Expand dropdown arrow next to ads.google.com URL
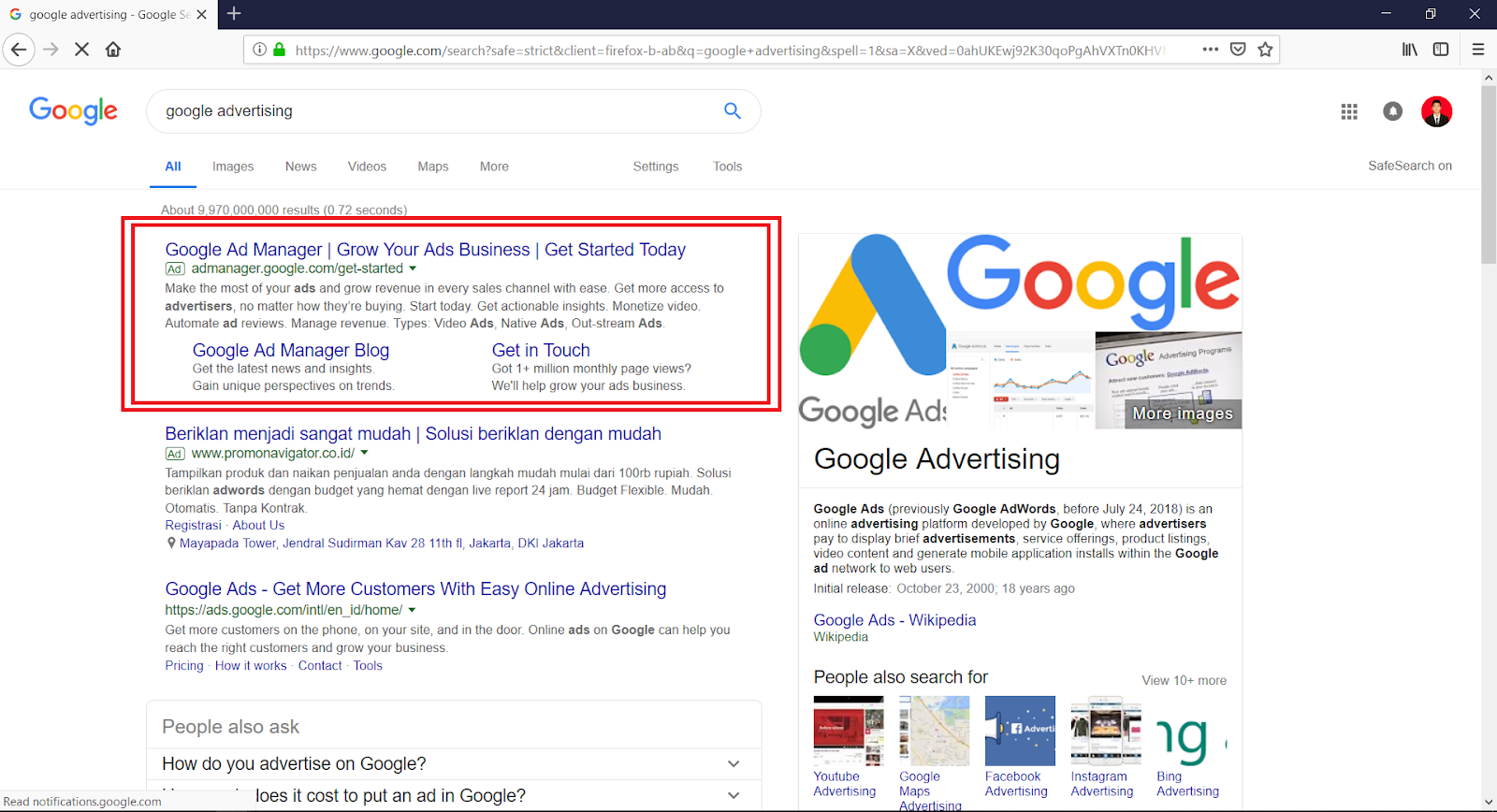 412,610
